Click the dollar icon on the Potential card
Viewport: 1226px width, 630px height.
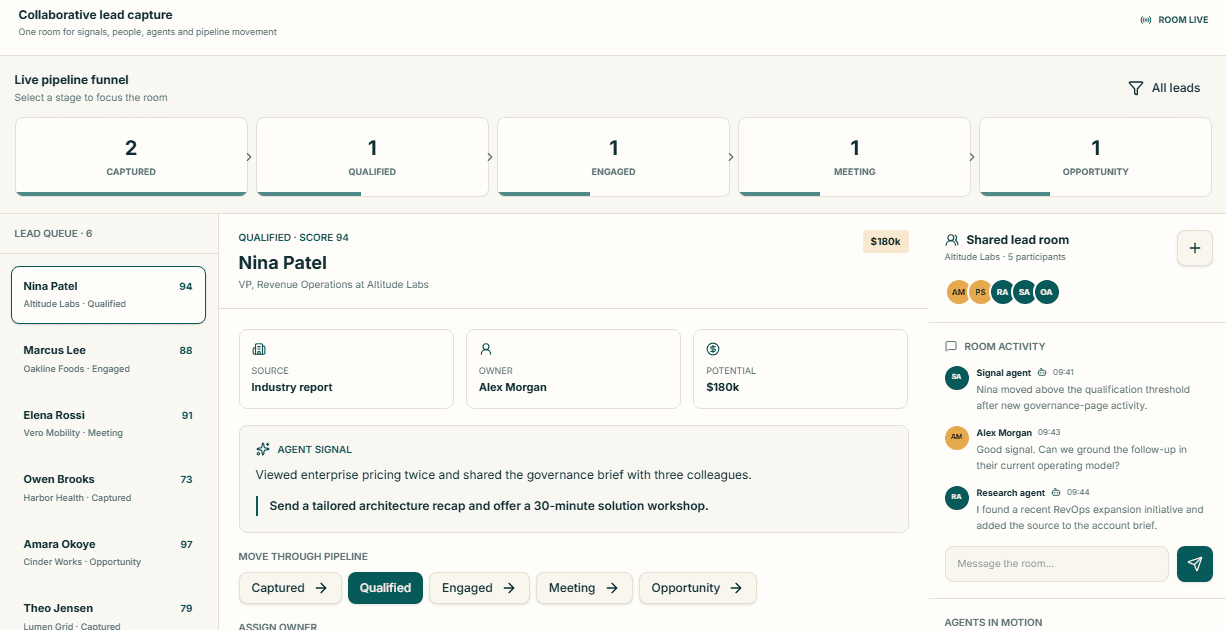pyautogui.click(x=713, y=349)
